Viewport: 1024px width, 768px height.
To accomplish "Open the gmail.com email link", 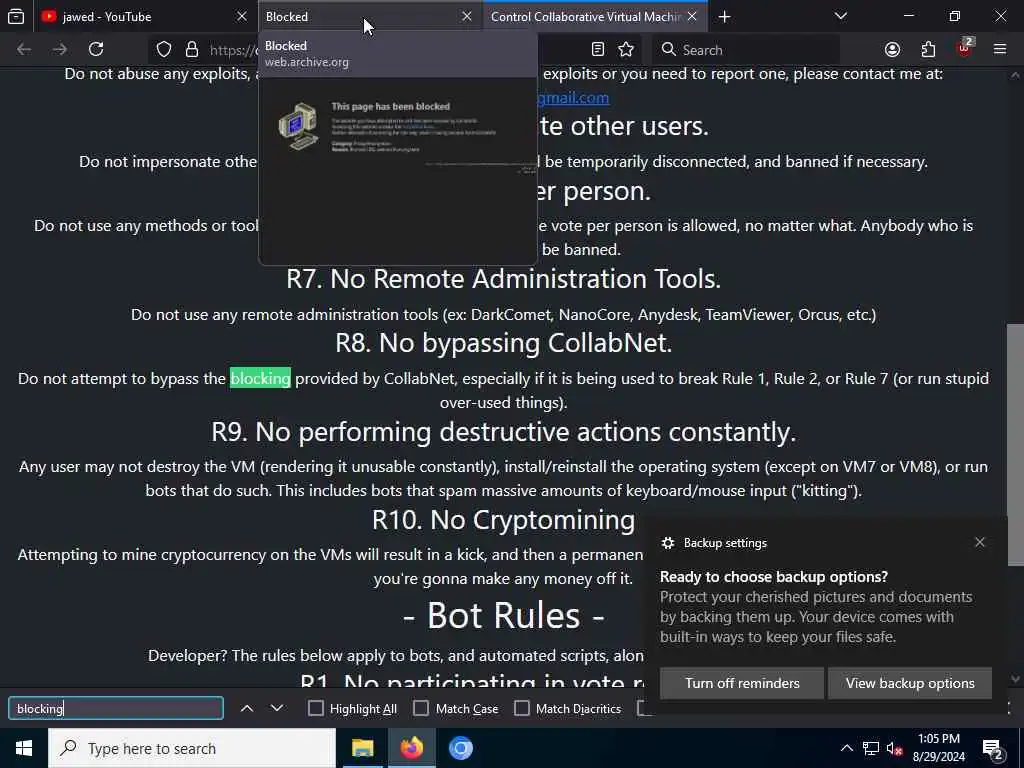I will 573,98.
